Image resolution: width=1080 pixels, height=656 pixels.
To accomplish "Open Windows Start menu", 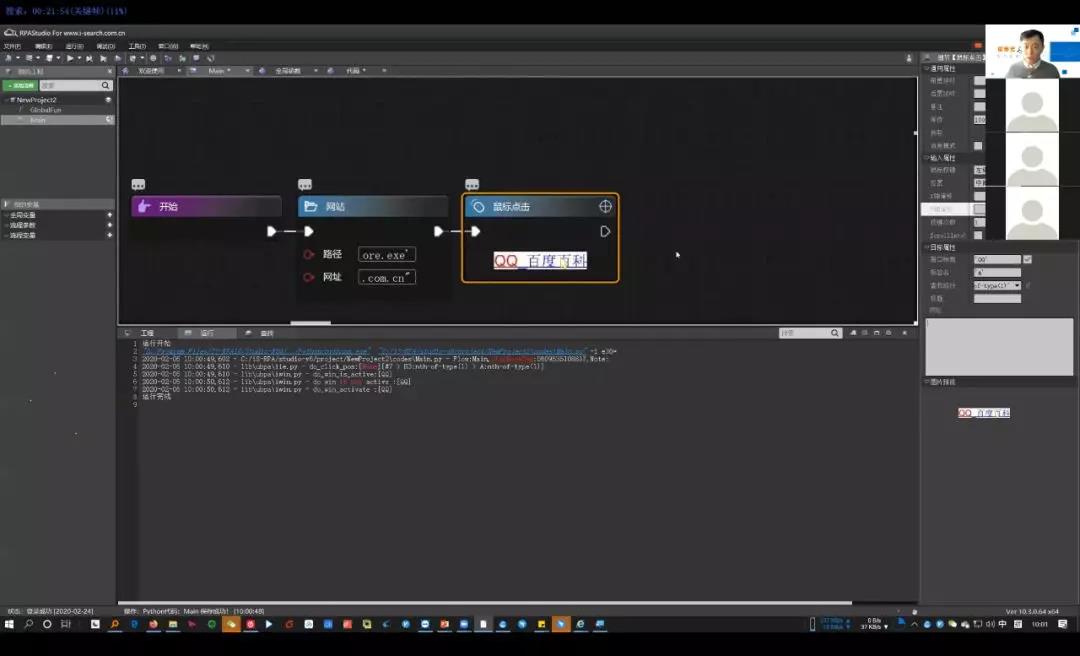I will [9, 624].
